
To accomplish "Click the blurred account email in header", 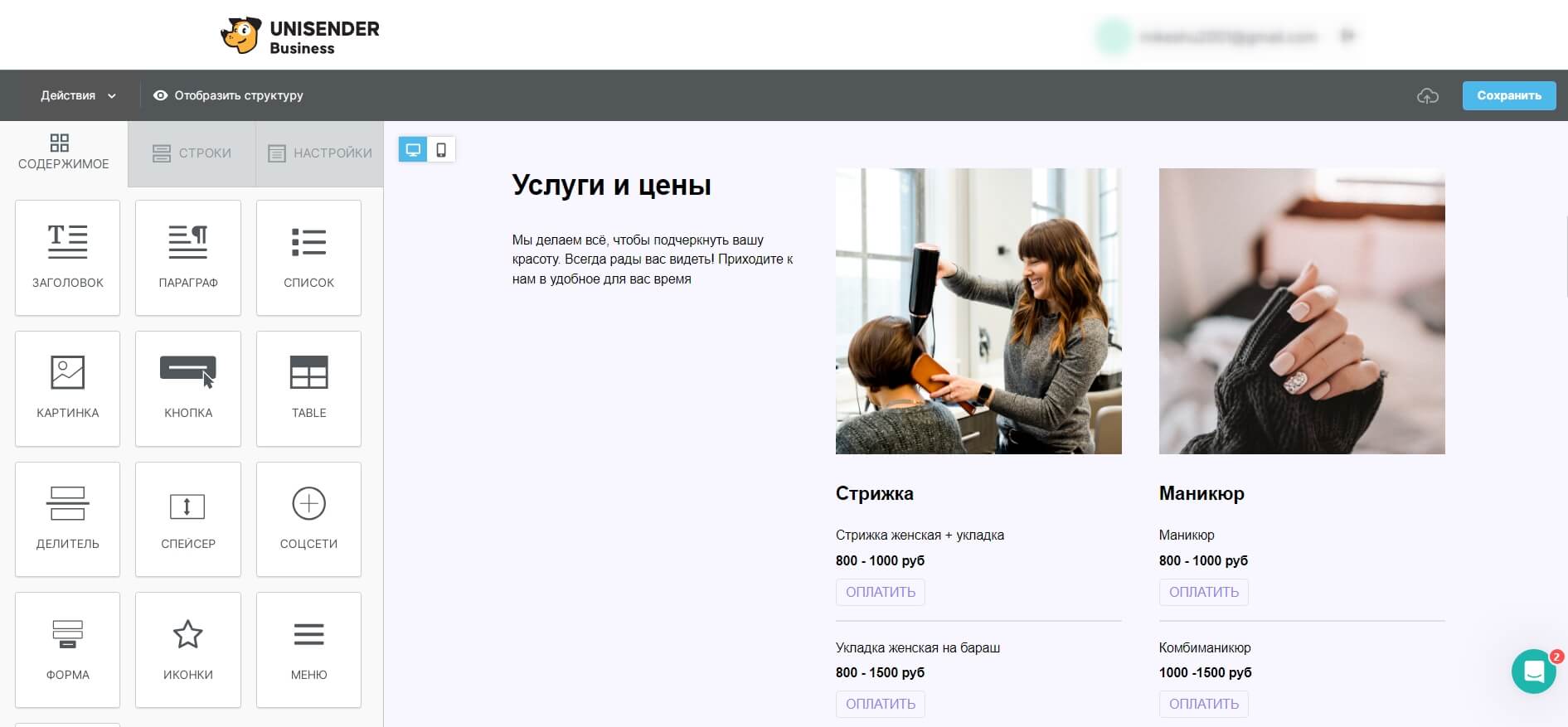I will [1227, 36].
